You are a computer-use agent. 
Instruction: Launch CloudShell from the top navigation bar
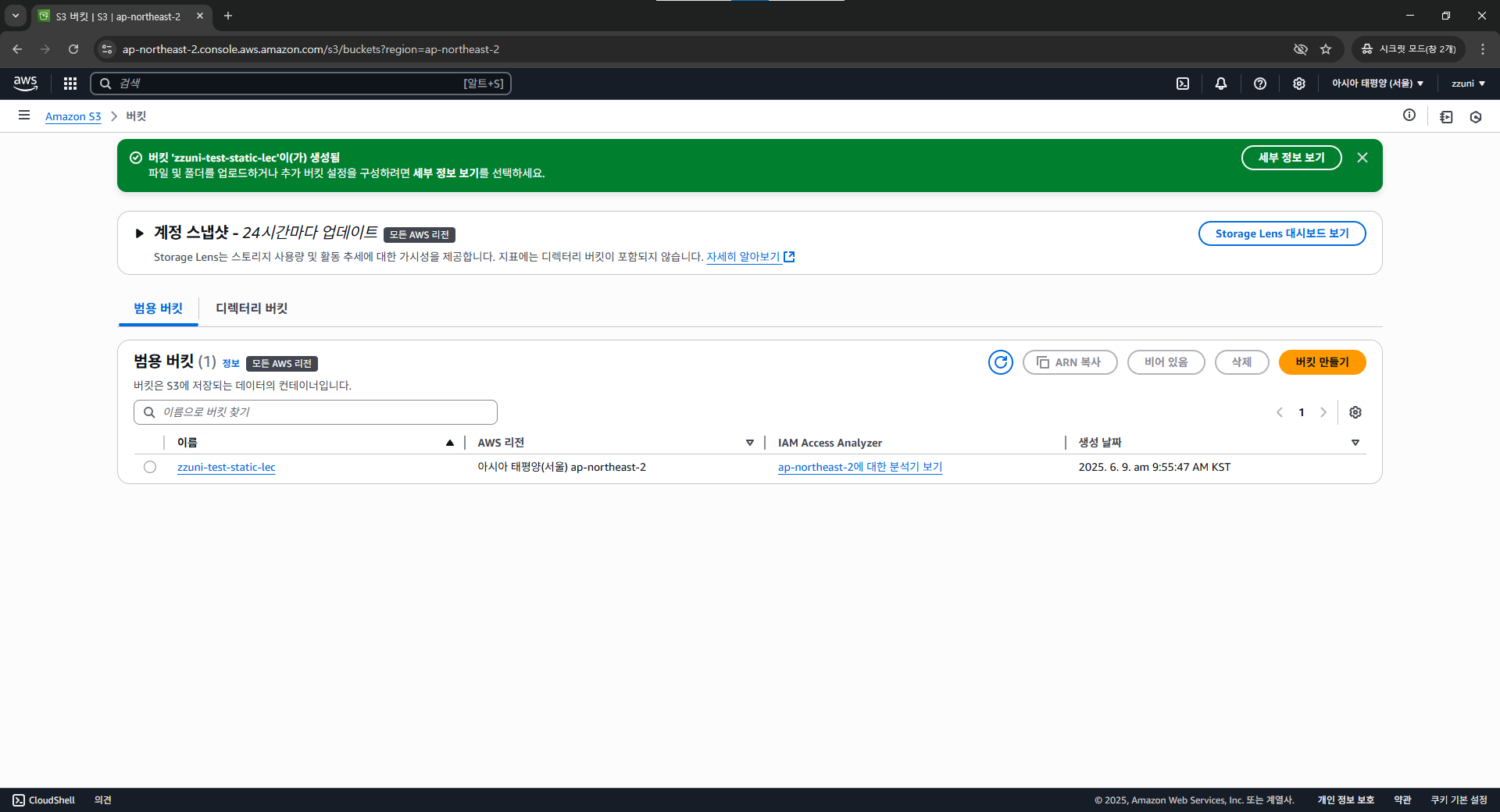coord(1183,84)
